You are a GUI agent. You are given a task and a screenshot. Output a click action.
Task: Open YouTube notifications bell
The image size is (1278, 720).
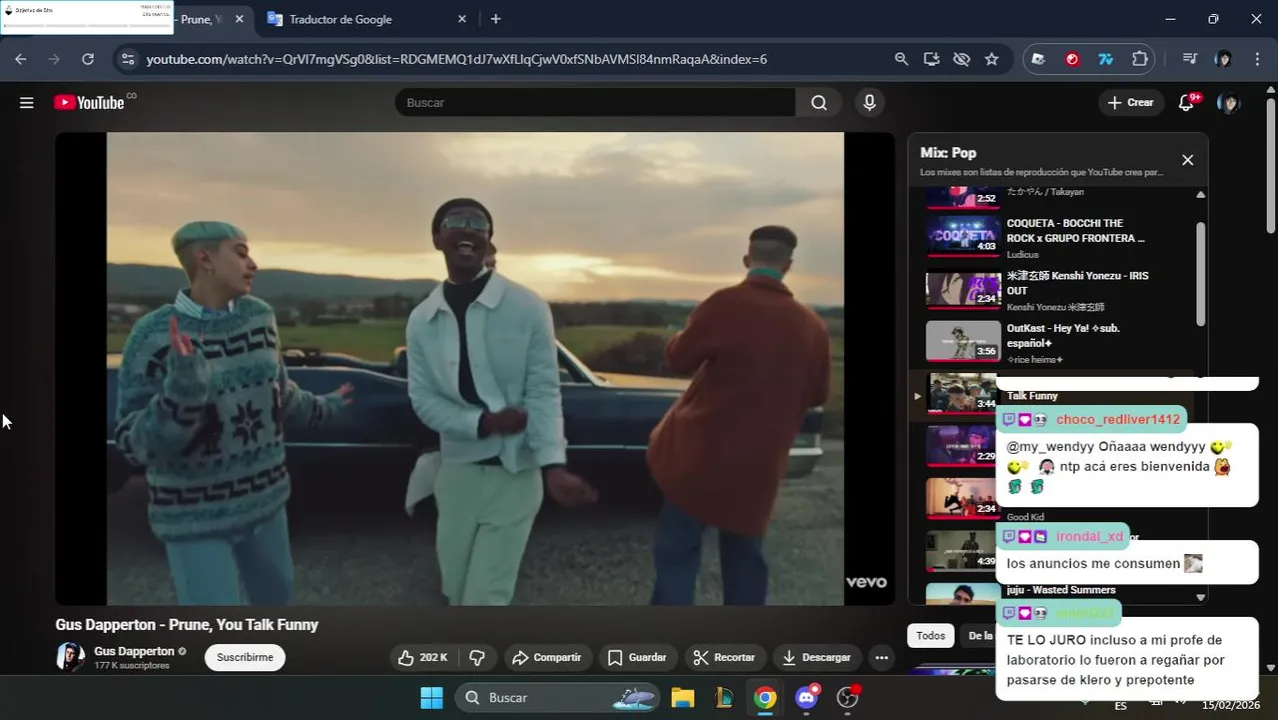click(x=1187, y=102)
